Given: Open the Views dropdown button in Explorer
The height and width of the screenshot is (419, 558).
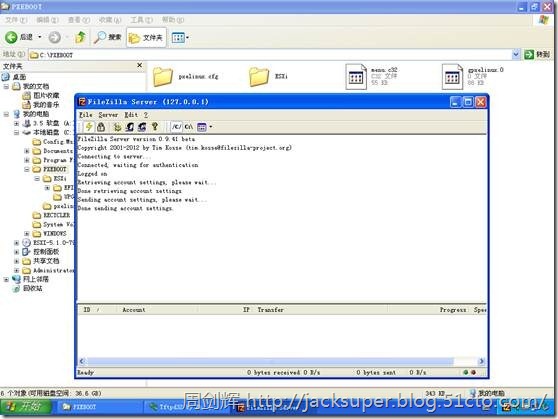Looking at the screenshot, I should click(x=180, y=37).
